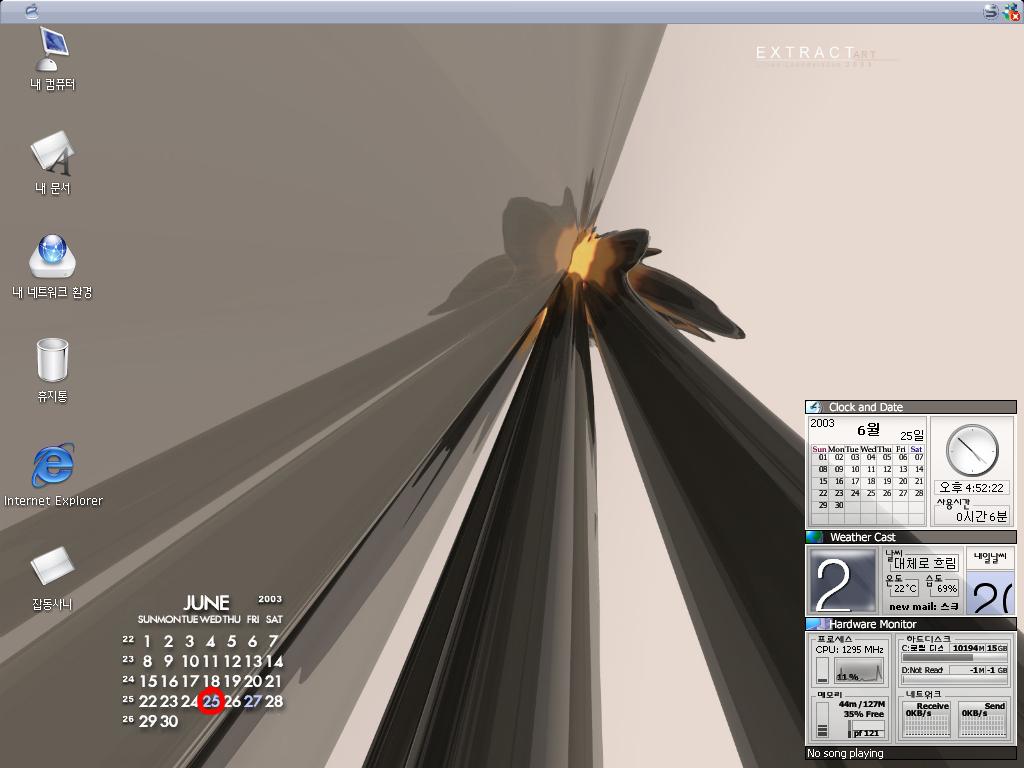Click the network tray icon with red X
The height and width of the screenshot is (768, 1024).
tap(1010, 12)
